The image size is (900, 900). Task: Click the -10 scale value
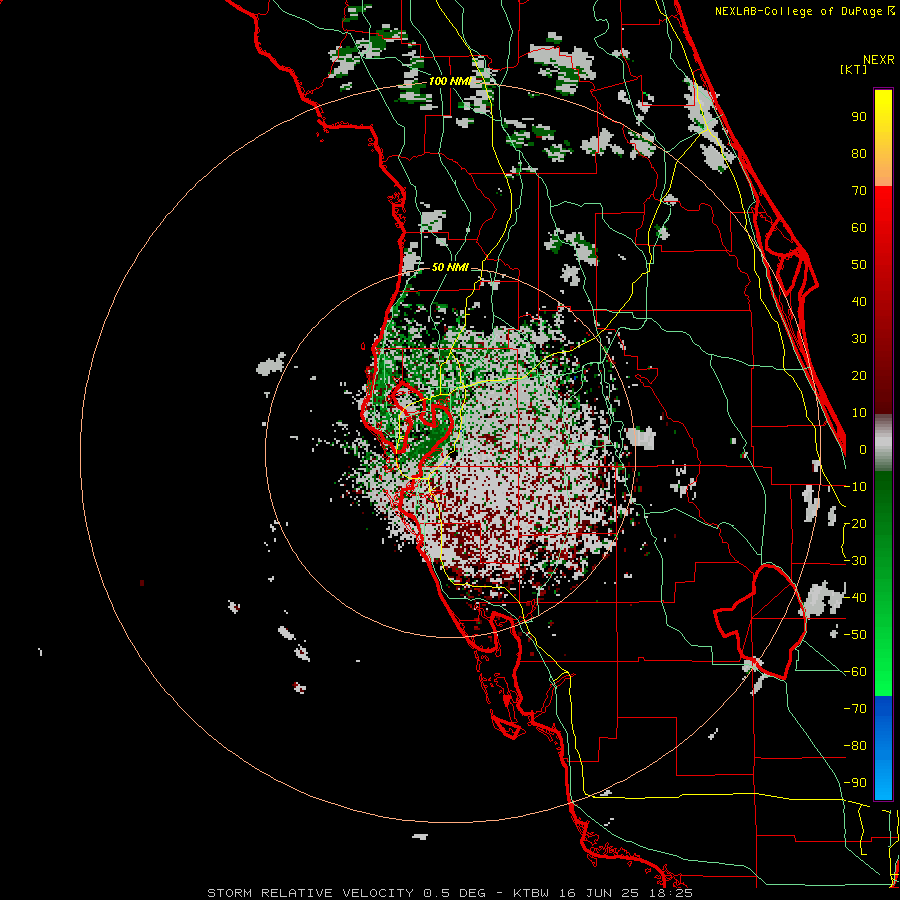[x=855, y=487]
